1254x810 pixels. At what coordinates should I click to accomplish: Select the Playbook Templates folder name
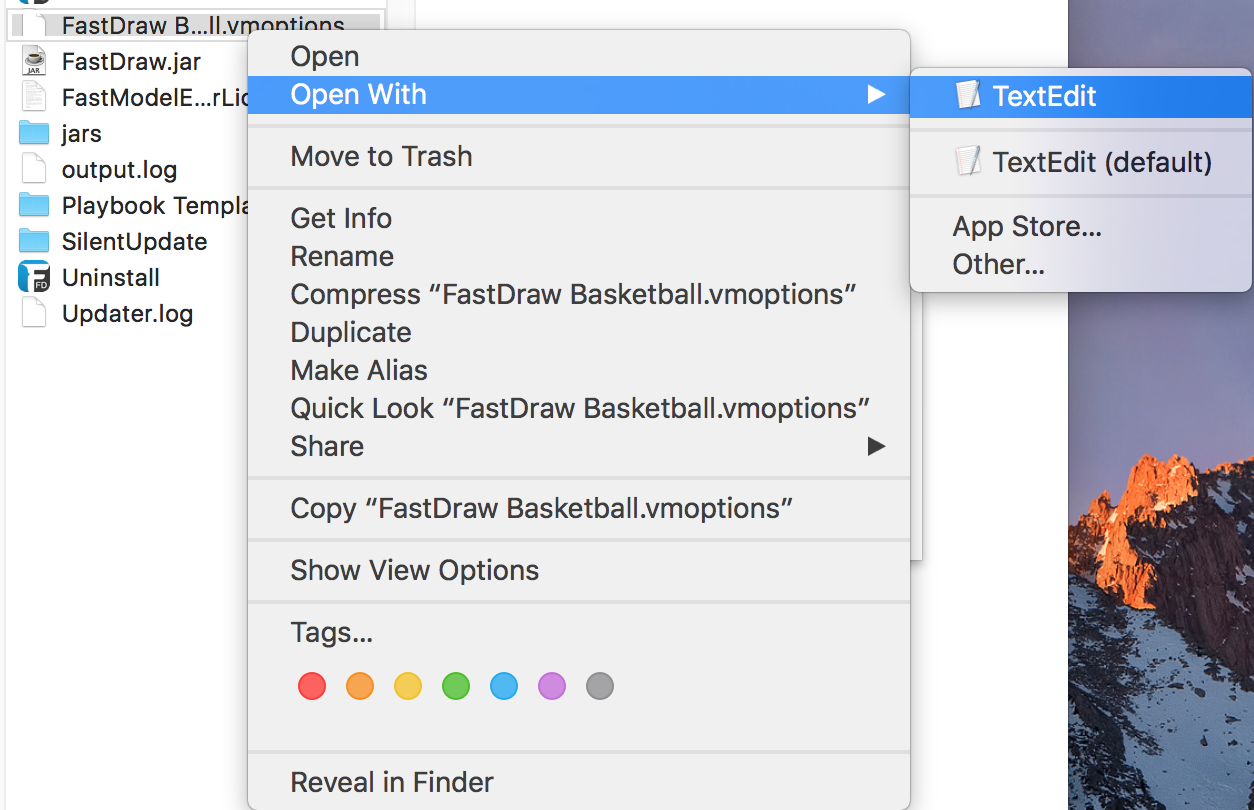point(154,206)
